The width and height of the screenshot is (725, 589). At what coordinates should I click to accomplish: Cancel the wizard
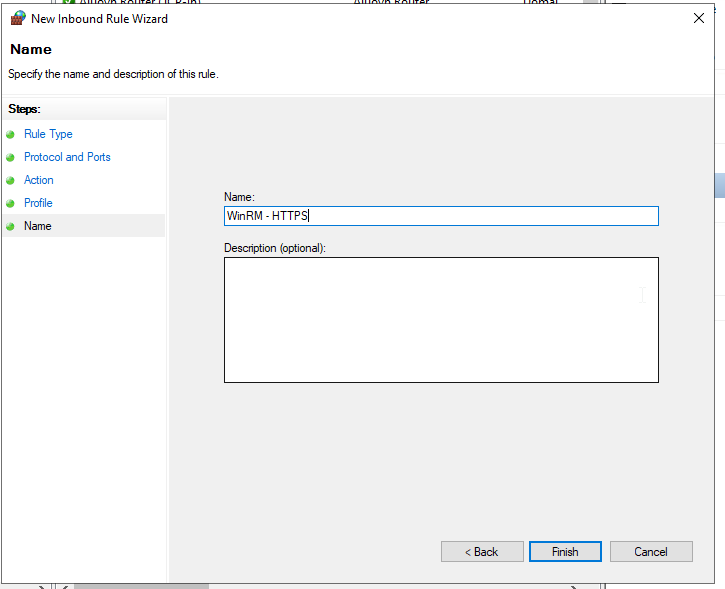[651, 552]
